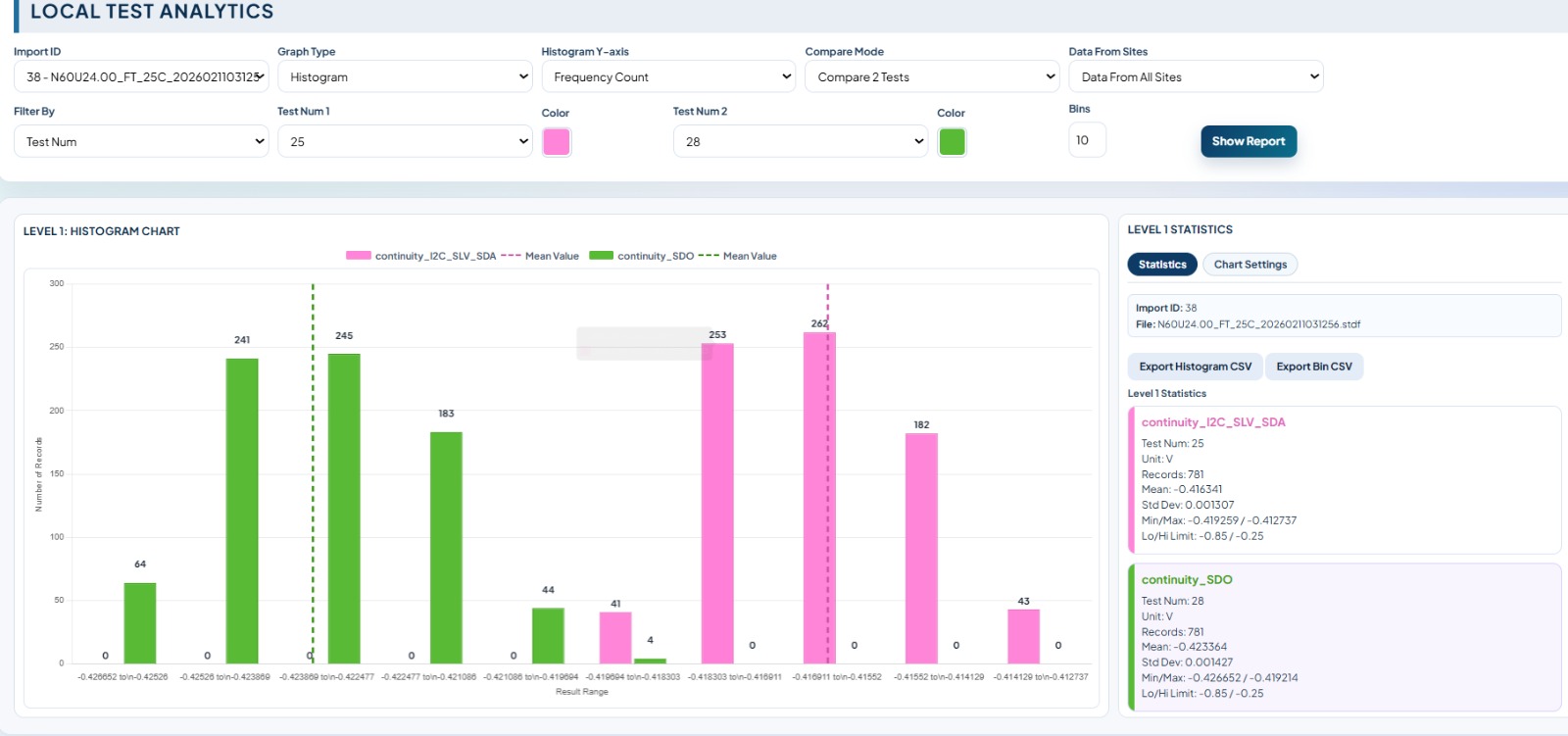Click the Result Range axis label
This screenshot has height=736, width=1568.
582,692
